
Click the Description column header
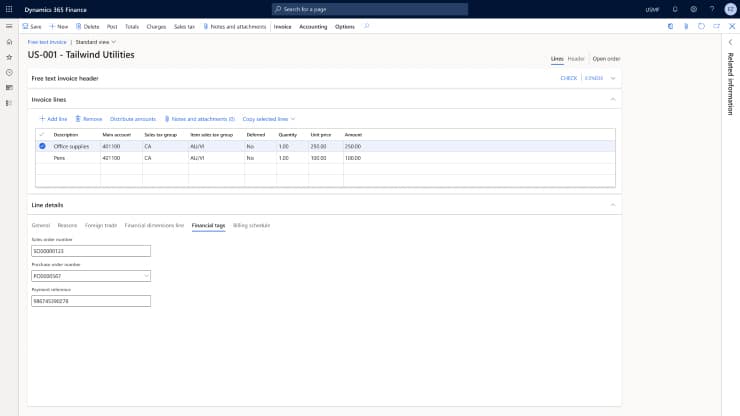[x=66, y=135]
